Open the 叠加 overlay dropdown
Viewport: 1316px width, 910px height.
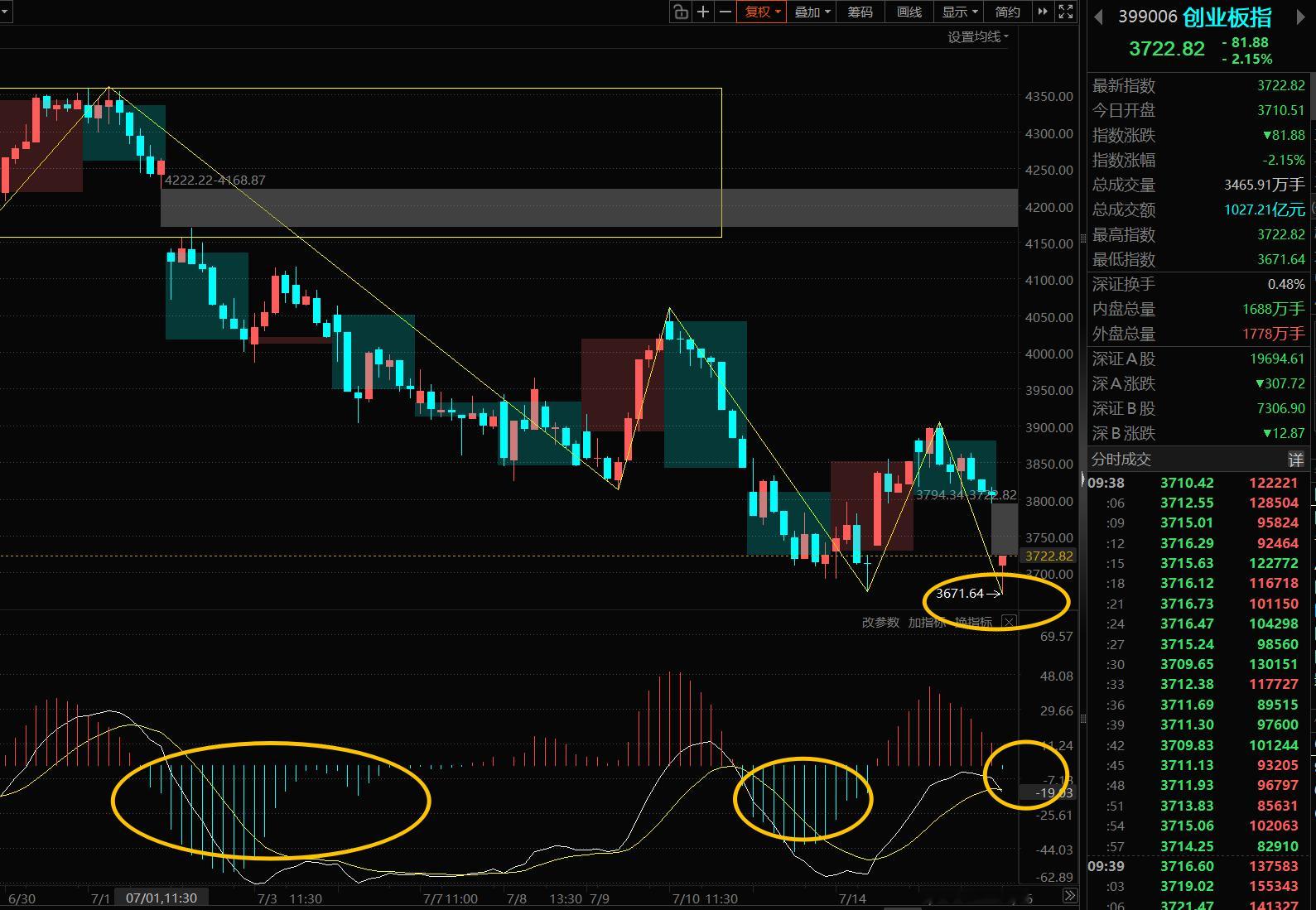pos(812,12)
